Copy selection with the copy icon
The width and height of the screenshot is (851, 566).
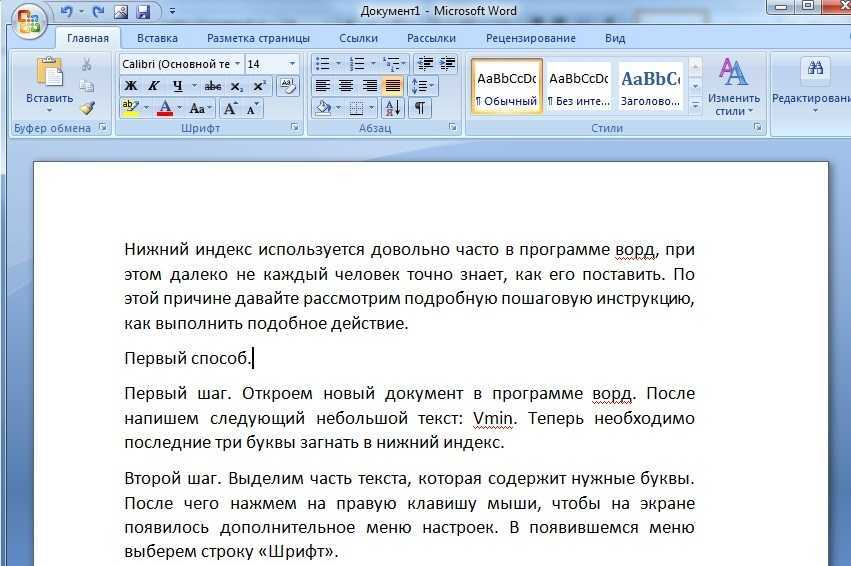tap(87, 86)
